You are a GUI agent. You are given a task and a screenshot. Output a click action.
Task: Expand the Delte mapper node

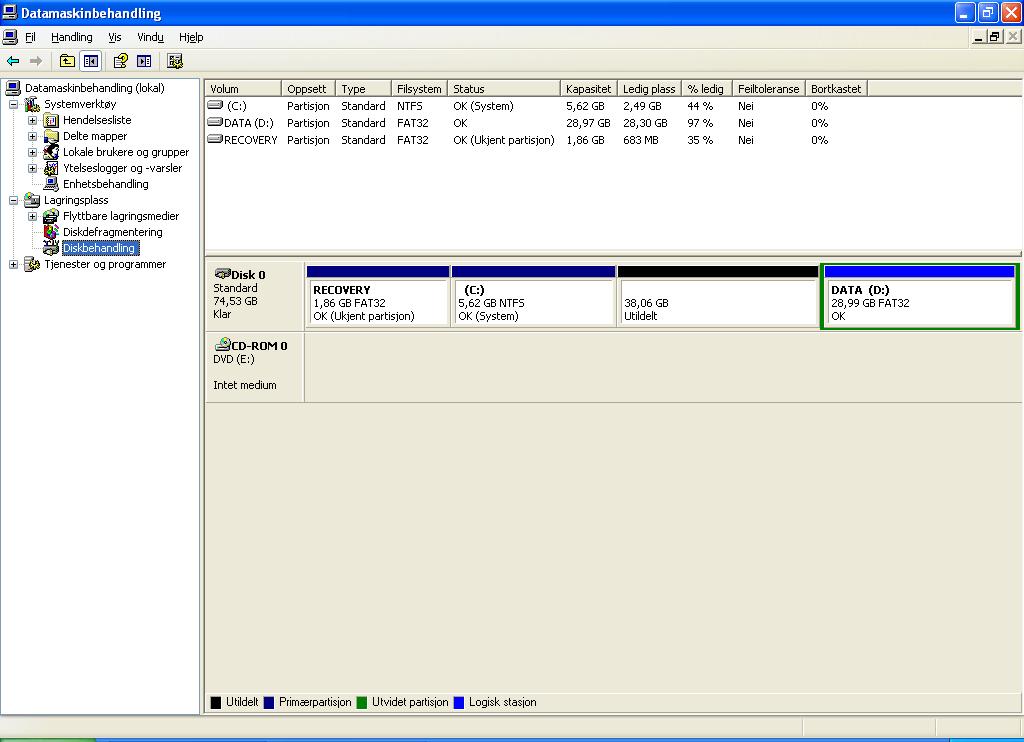pos(32,137)
